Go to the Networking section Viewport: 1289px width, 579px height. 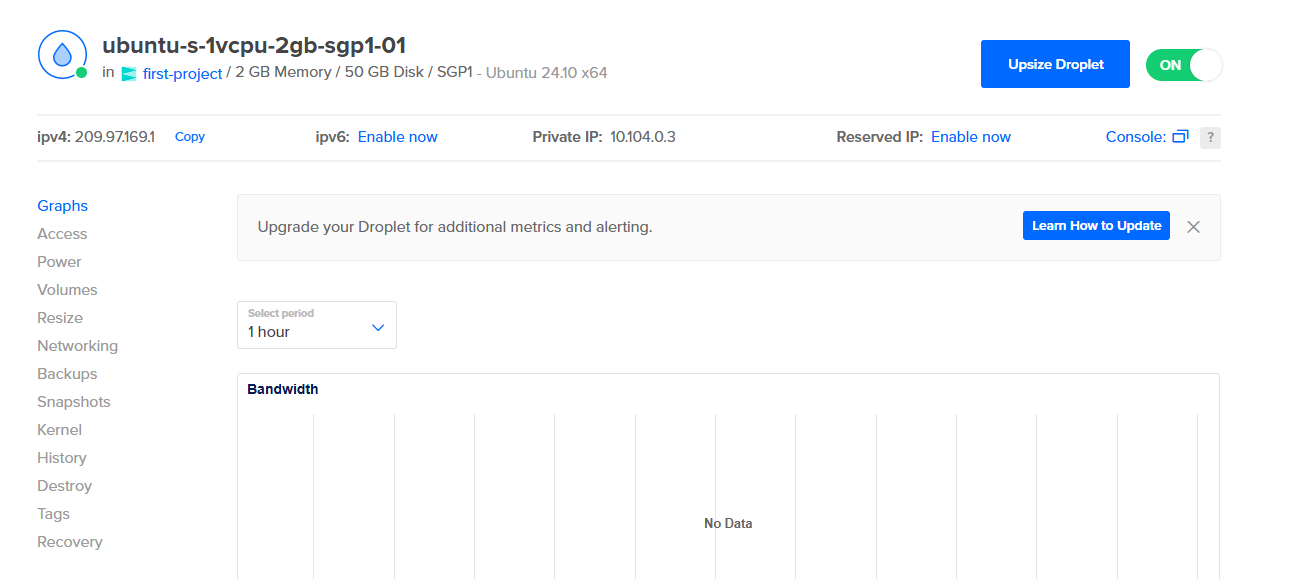point(77,346)
